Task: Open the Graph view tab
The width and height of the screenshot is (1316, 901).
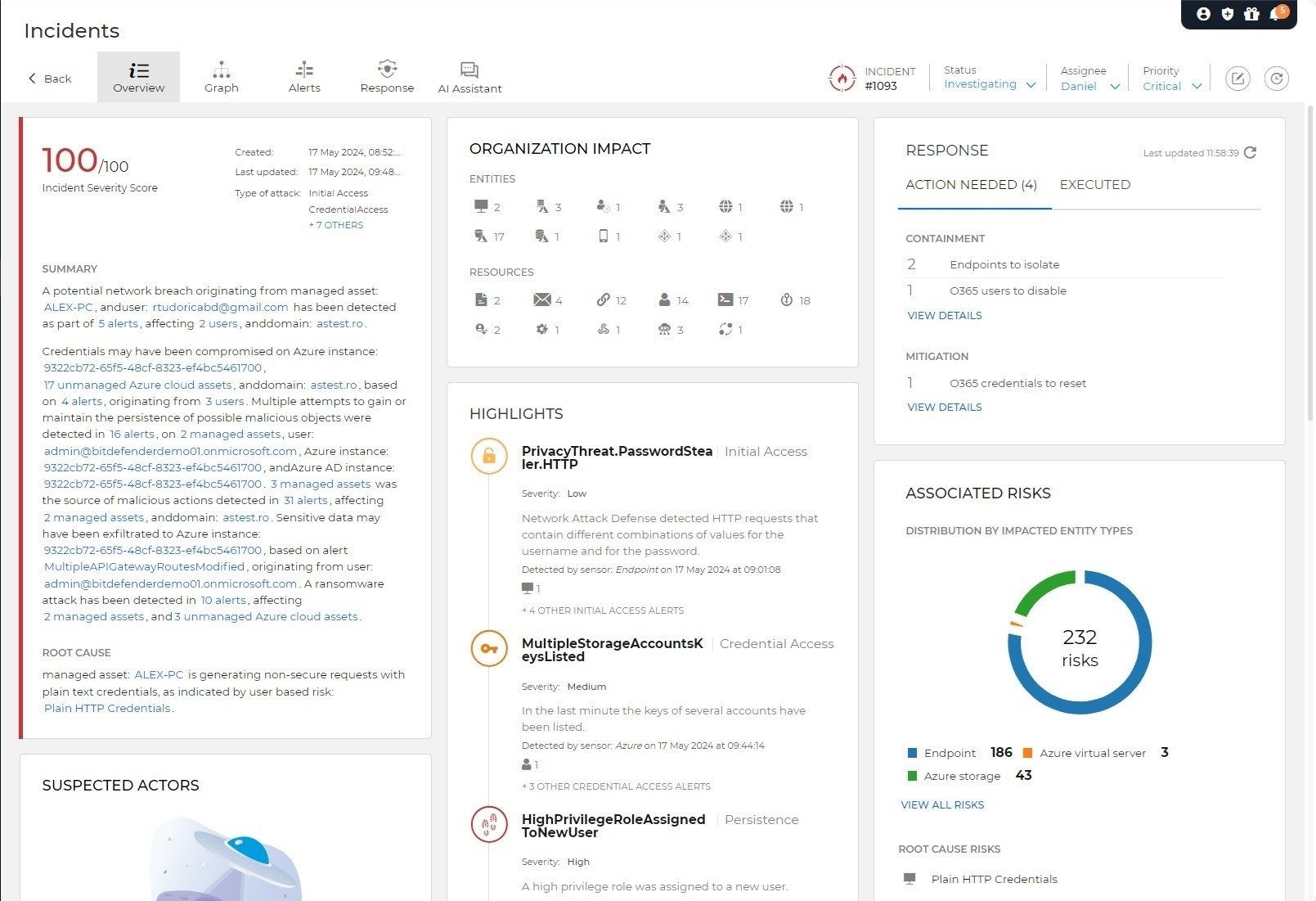Action: 221,77
